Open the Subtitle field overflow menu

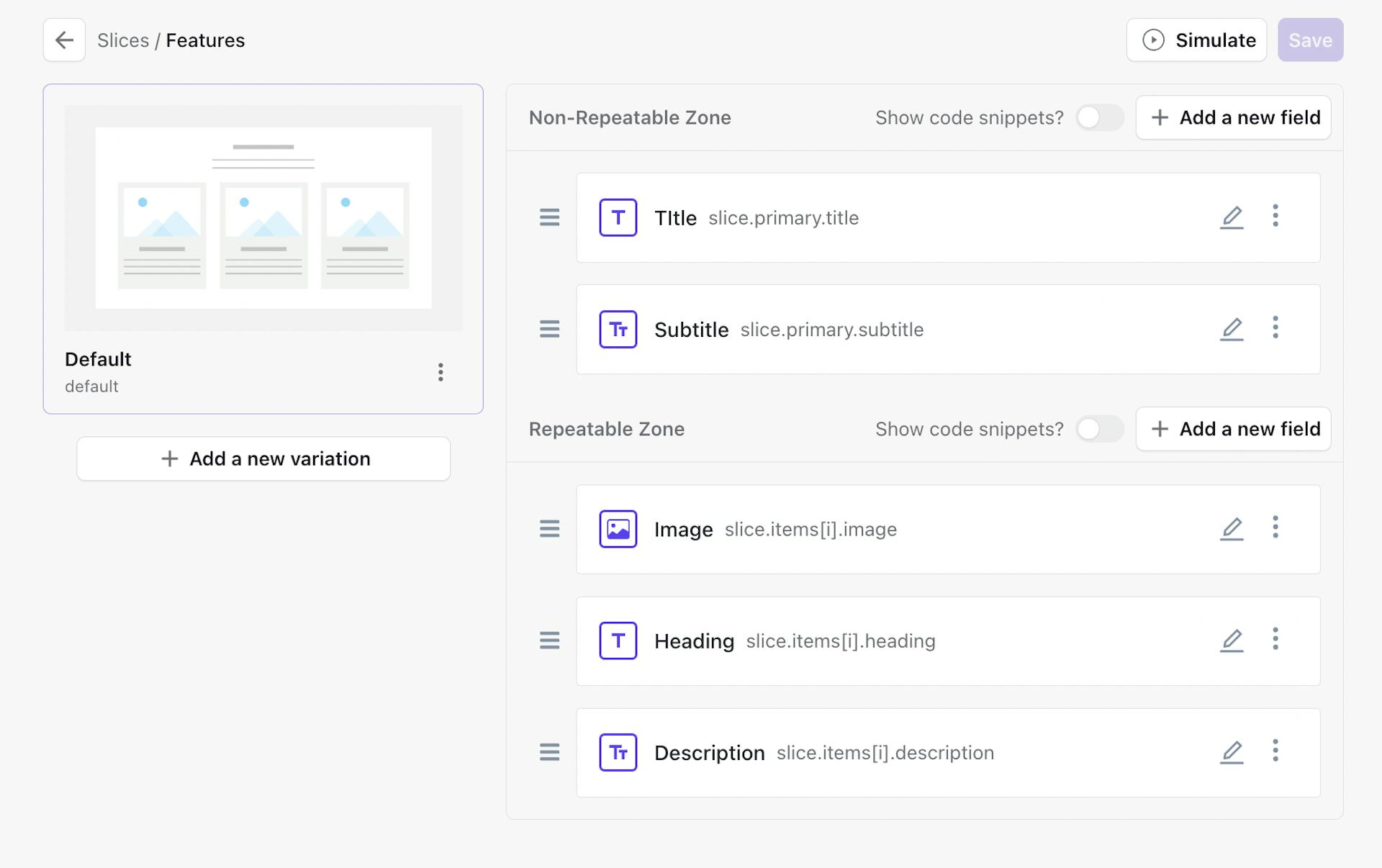tap(1275, 329)
